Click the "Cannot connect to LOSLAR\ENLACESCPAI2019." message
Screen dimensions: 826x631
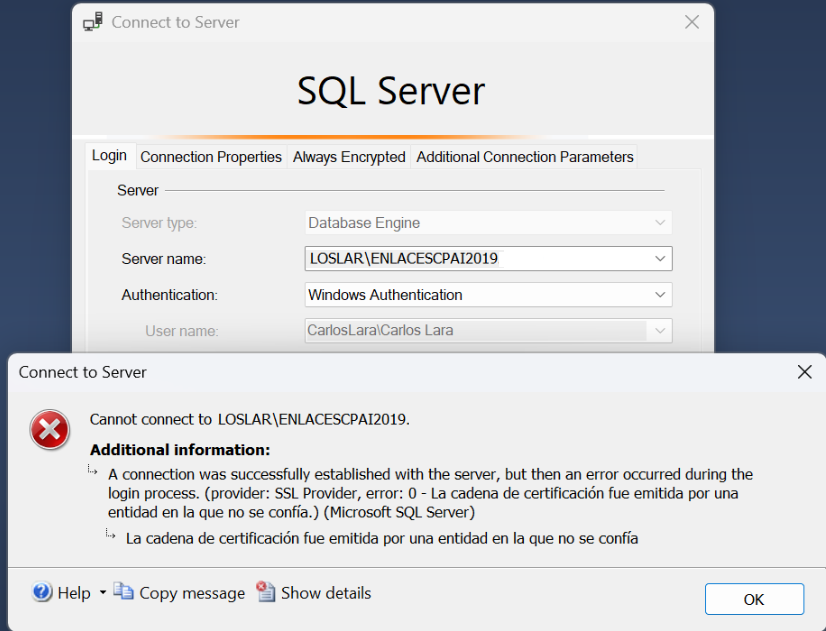[x=250, y=419]
